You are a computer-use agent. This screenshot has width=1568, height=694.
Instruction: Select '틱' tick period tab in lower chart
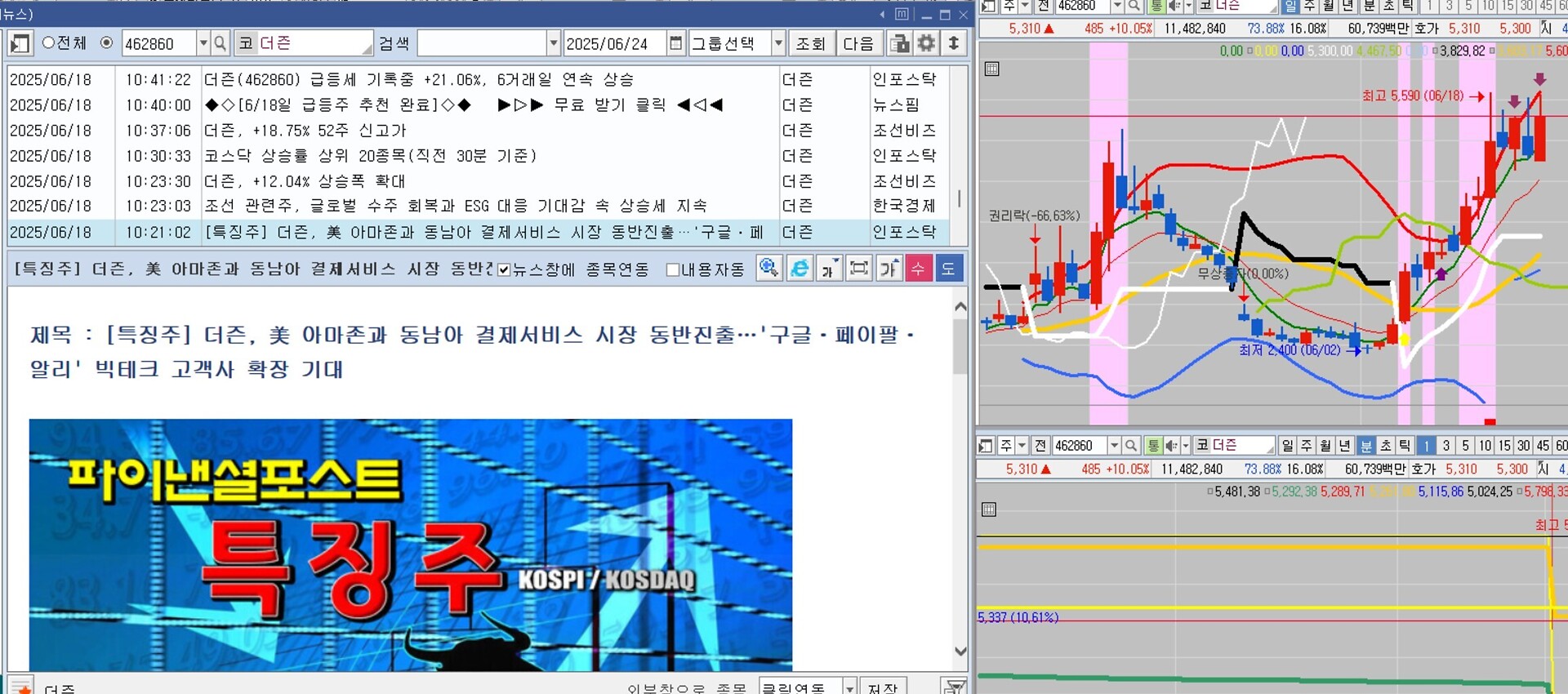tap(1404, 445)
